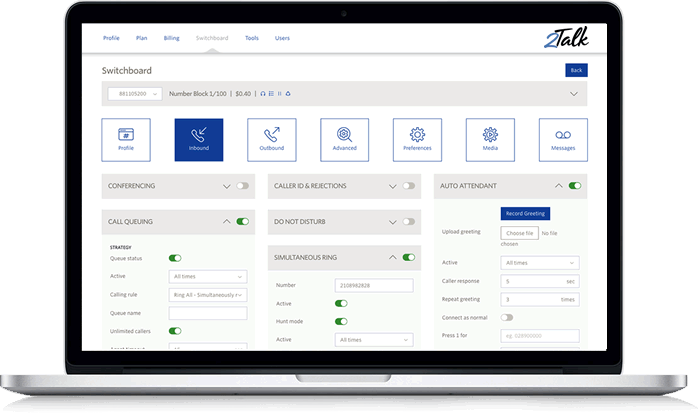The width and height of the screenshot is (700, 415).
Task: Toggle Queue status switch
Action: [x=175, y=258]
